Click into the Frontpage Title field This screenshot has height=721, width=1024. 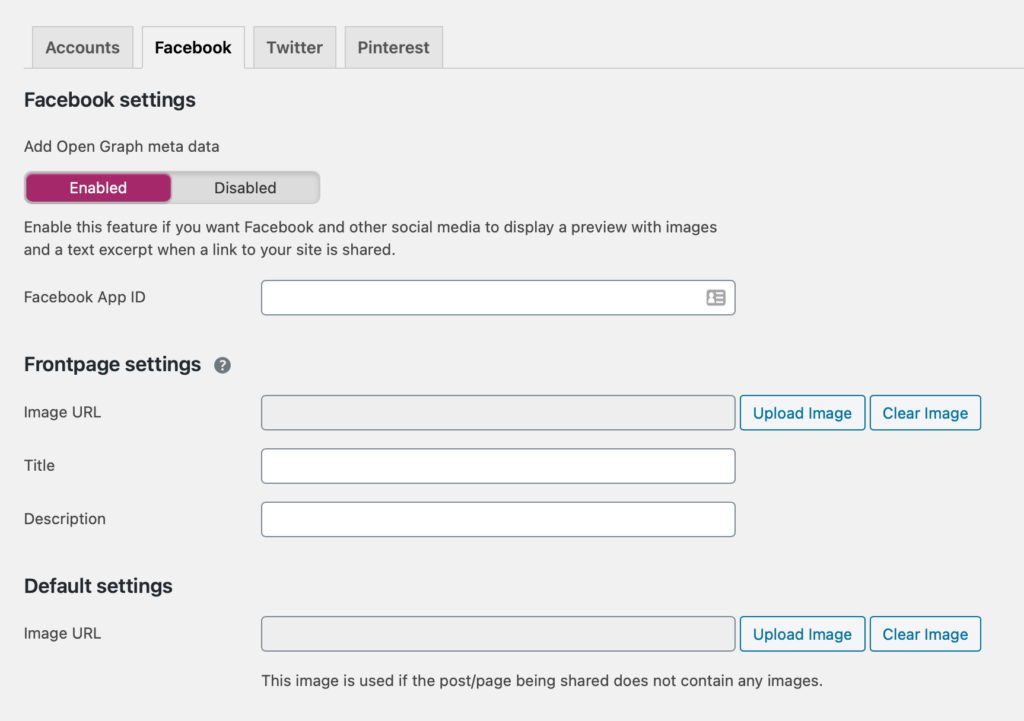pos(498,466)
